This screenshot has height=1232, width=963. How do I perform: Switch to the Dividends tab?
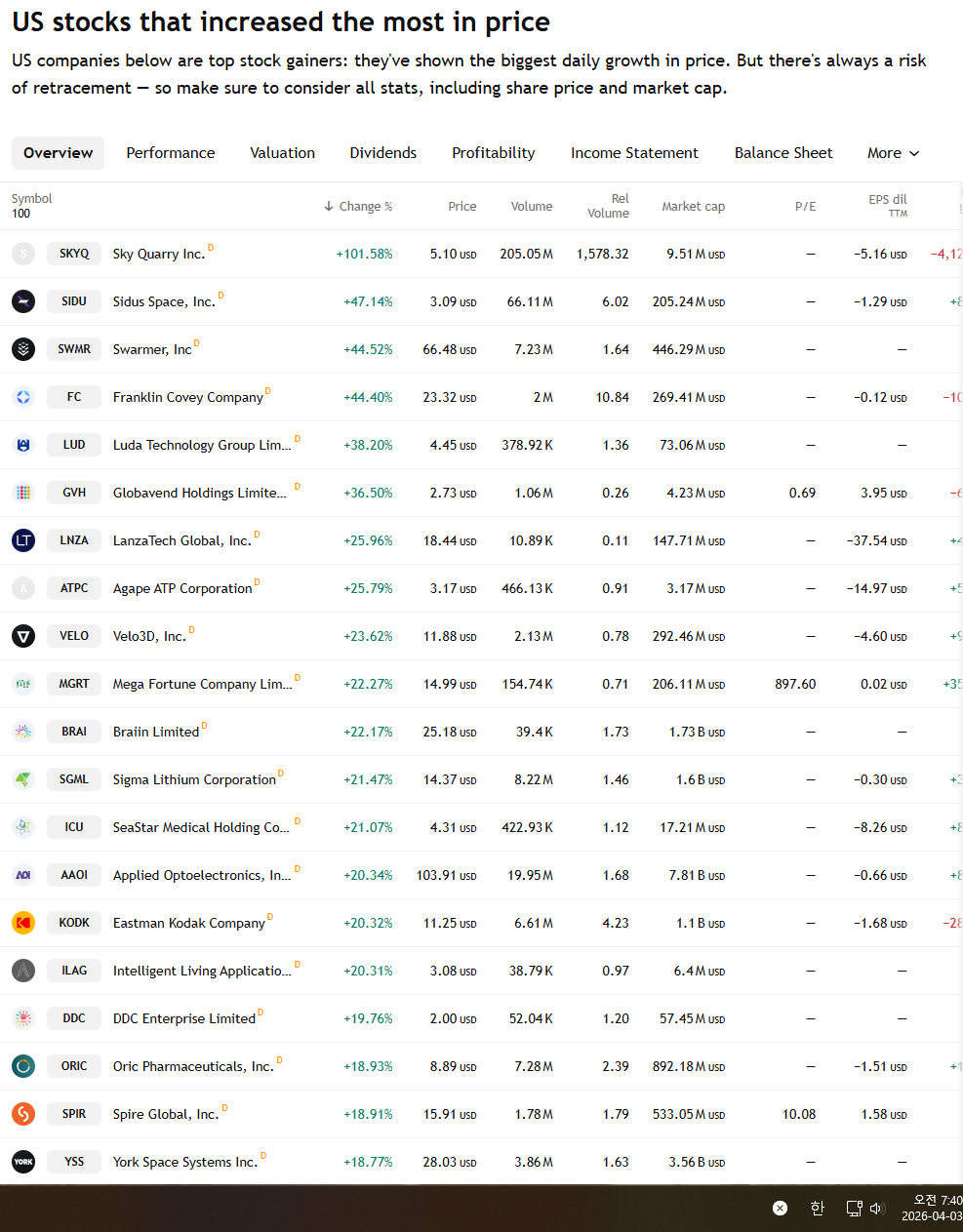click(x=383, y=153)
